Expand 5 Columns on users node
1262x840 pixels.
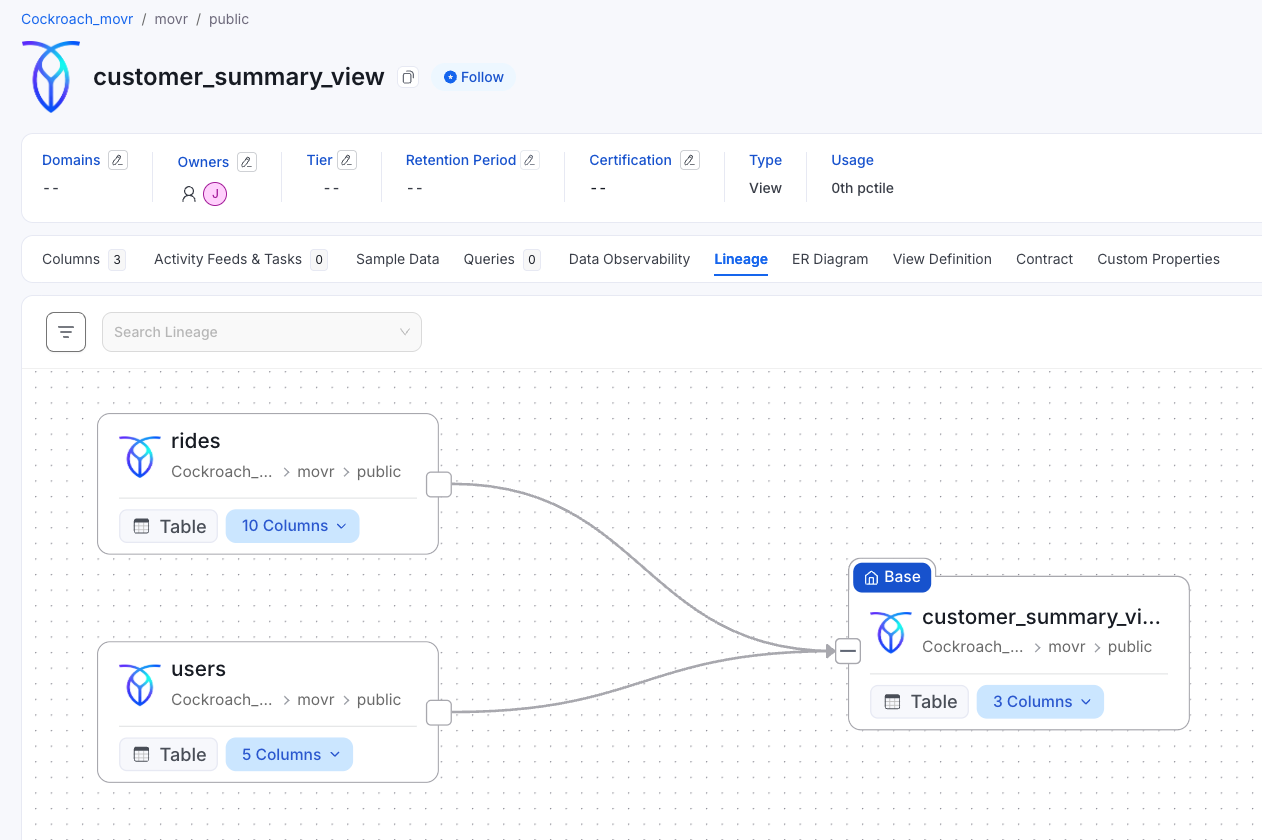tap(289, 754)
